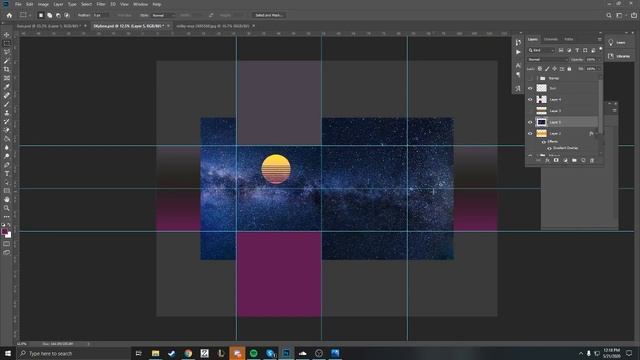Open the Window menu

[140, 4]
